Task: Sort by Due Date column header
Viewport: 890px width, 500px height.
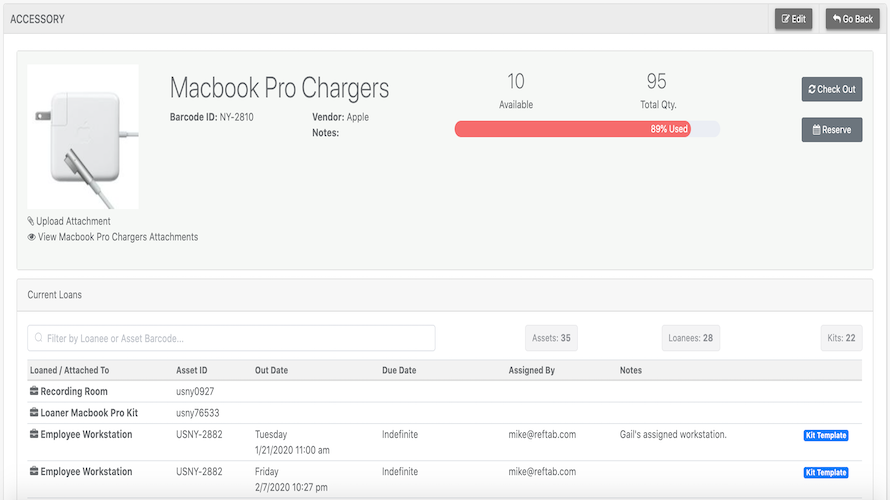Action: coord(399,370)
